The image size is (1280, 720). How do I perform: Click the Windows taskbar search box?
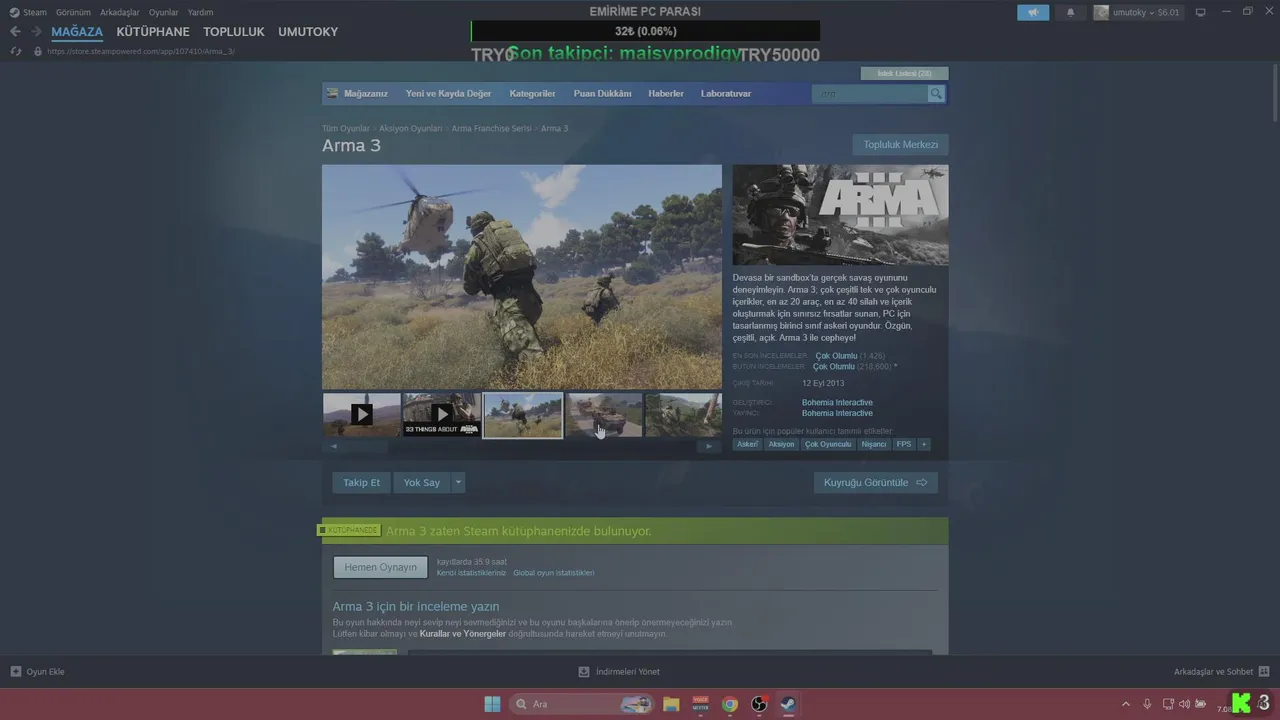583,704
